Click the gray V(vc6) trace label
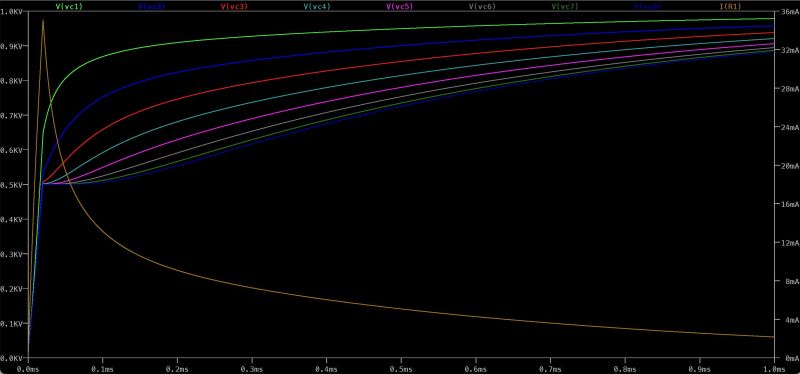This screenshot has width=800, height=374. [x=482, y=6]
